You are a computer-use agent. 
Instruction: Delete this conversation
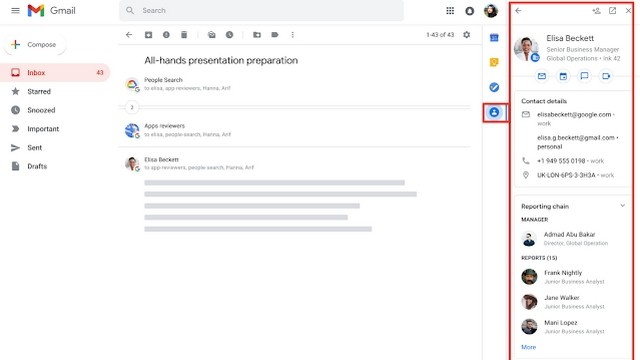point(184,35)
